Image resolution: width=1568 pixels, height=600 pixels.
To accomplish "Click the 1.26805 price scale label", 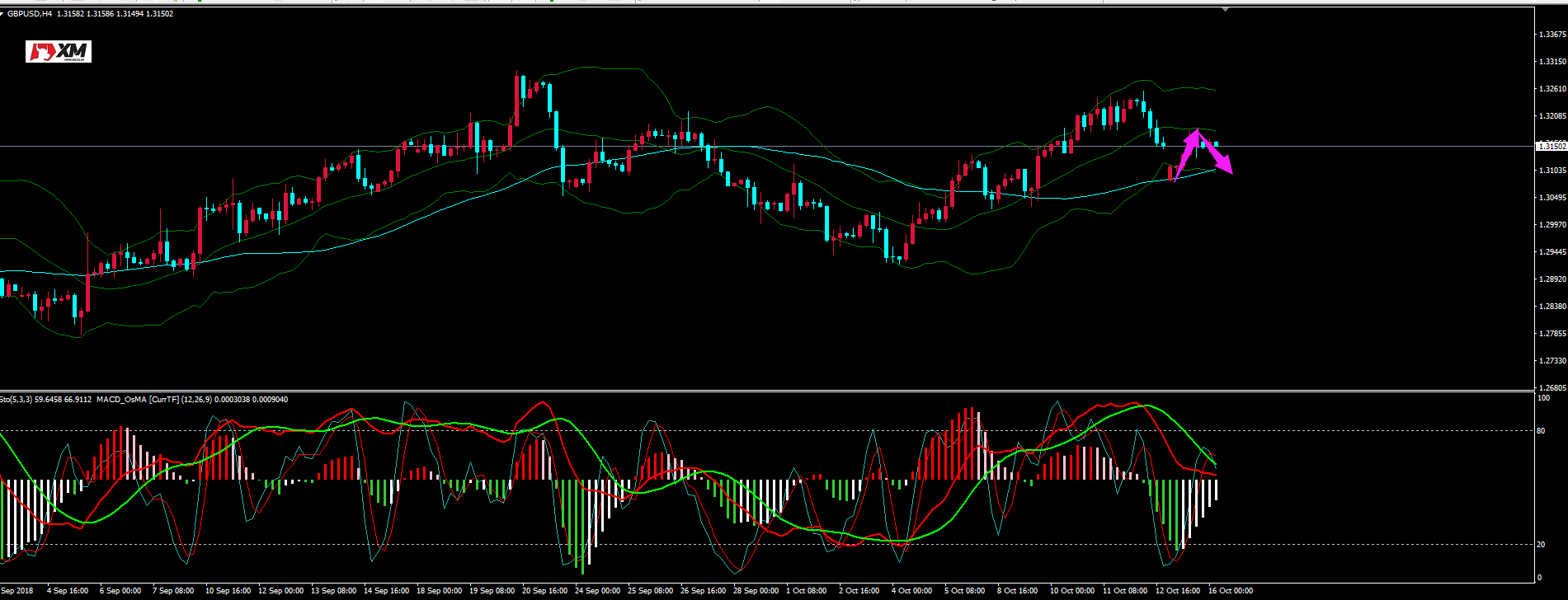I will point(1553,388).
